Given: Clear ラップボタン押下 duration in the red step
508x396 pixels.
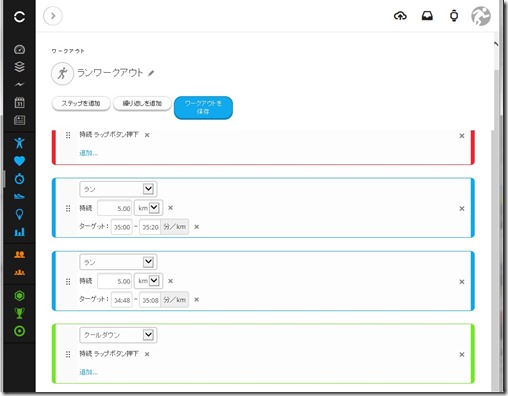Looking at the screenshot, I should click(x=147, y=135).
